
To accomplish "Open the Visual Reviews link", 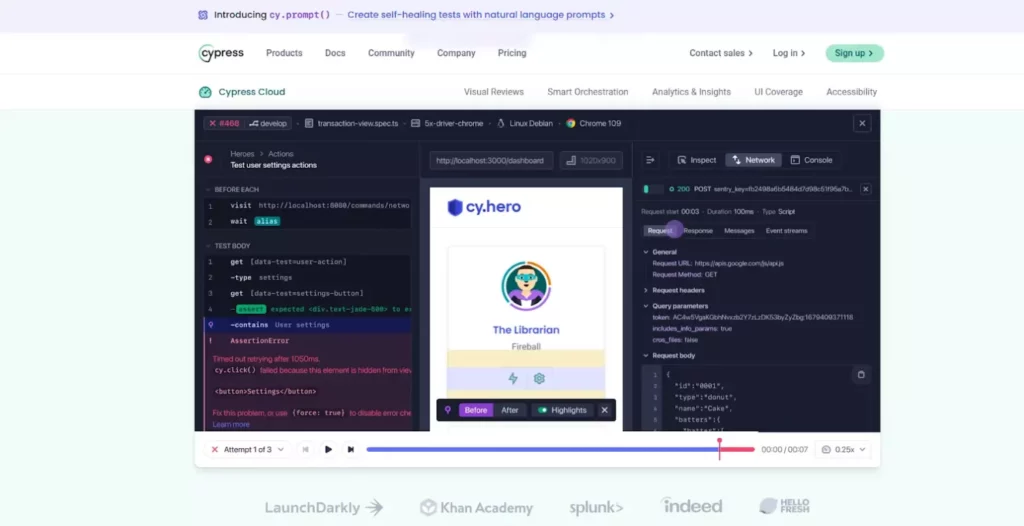I will point(494,92).
